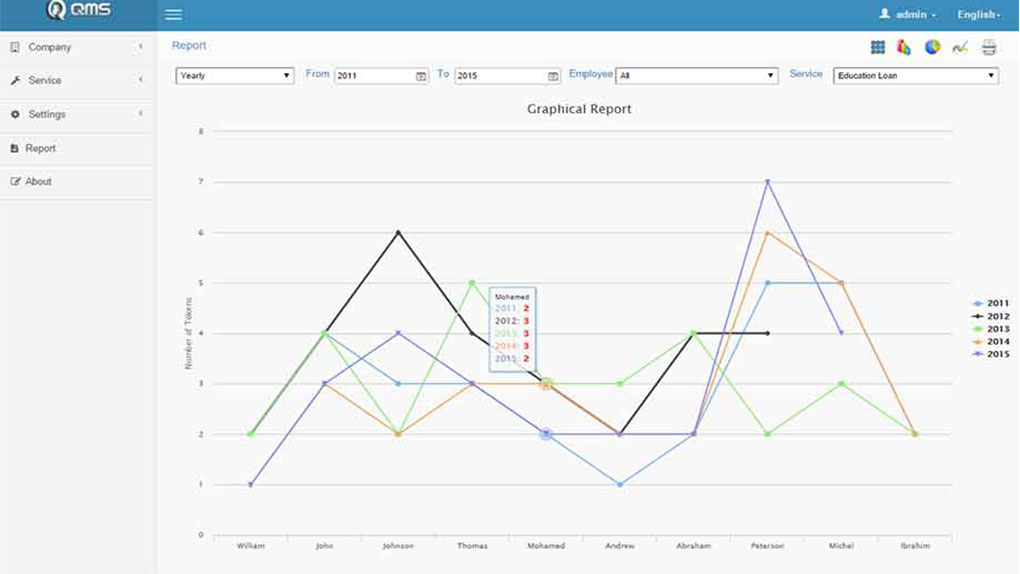
Task: Click the printer icon to print report
Action: tap(989, 47)
